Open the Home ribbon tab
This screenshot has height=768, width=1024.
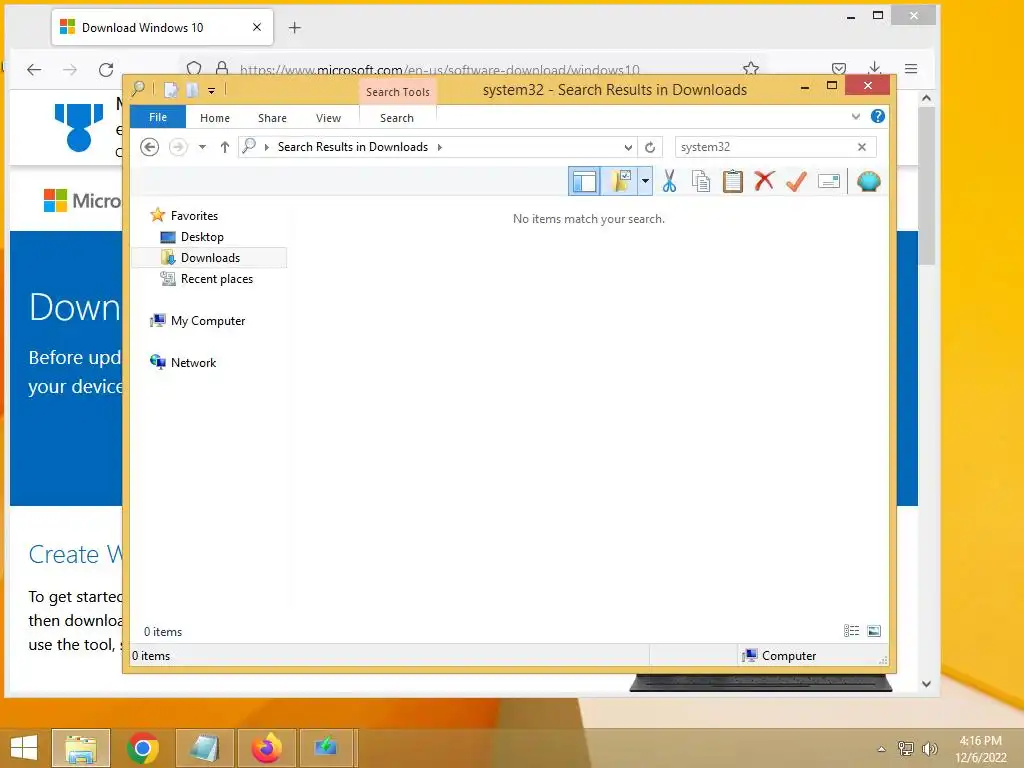tap(215, 118)
